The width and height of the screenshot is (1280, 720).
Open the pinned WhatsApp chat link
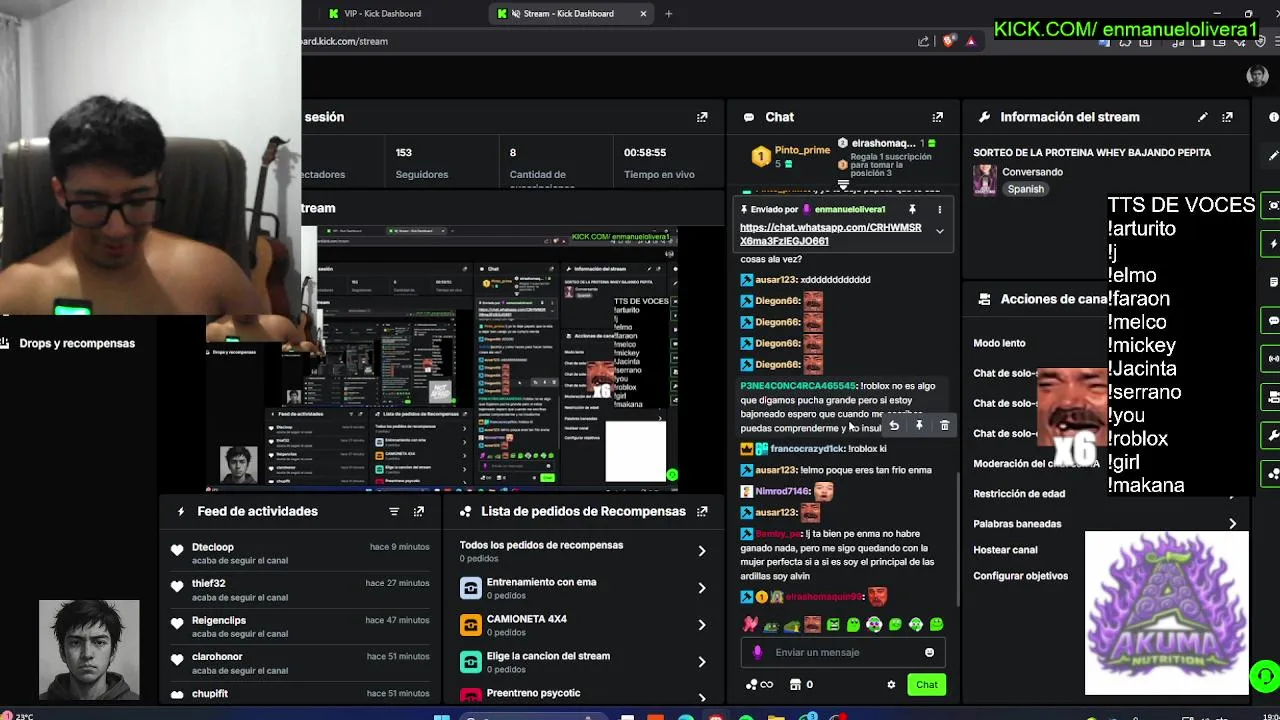tap(830, 234)
